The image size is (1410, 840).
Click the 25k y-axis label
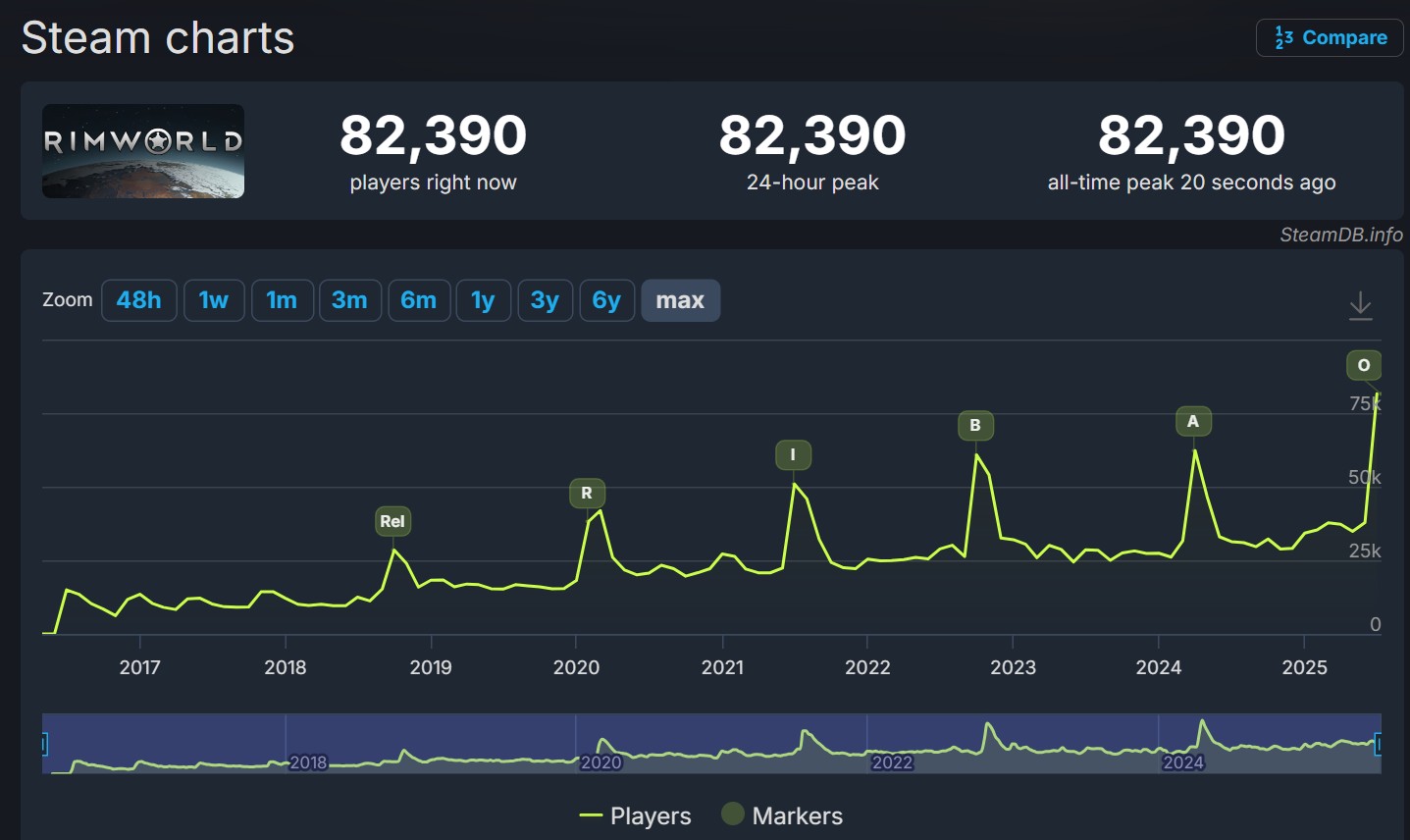point(1365,551)
